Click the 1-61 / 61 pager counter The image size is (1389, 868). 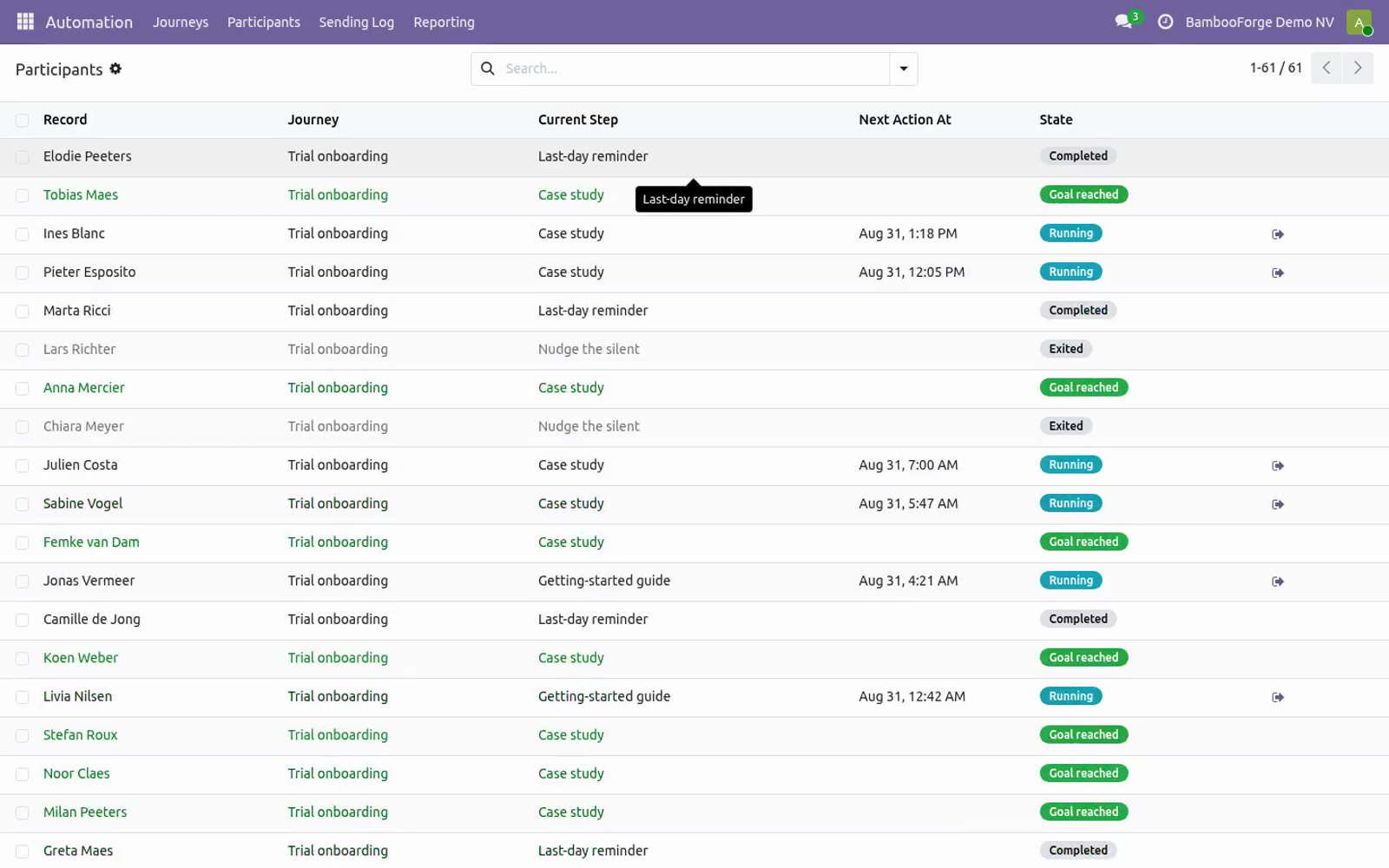[1276, 68]
